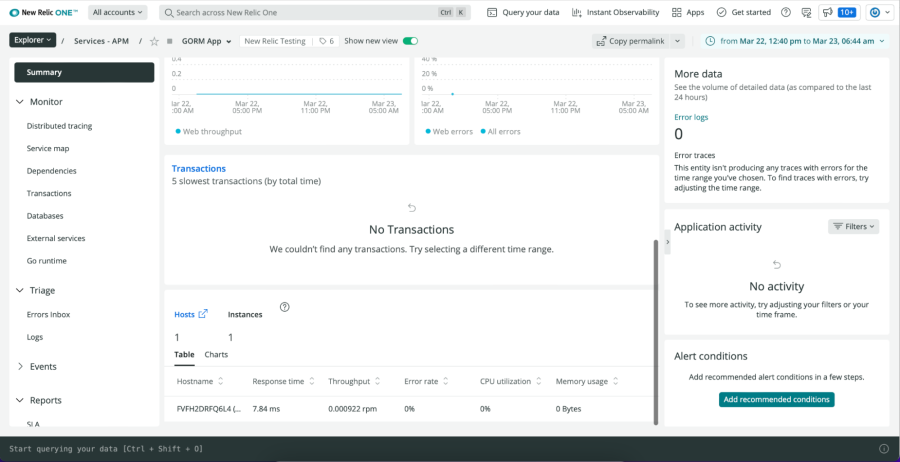Image resolution: width=900 pixels, height=462 pixels.
Task: Click the New Relic ONE logo
Action: pyautogui.click(x=44, y=13)
